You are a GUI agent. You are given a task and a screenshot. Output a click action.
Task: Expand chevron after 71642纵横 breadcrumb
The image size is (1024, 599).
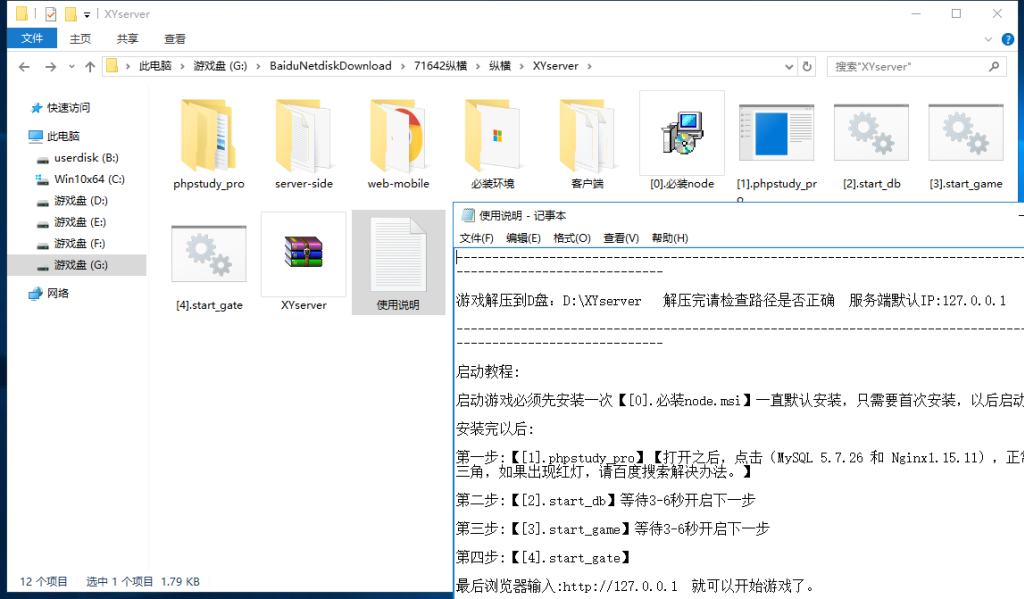click(478, 67)
